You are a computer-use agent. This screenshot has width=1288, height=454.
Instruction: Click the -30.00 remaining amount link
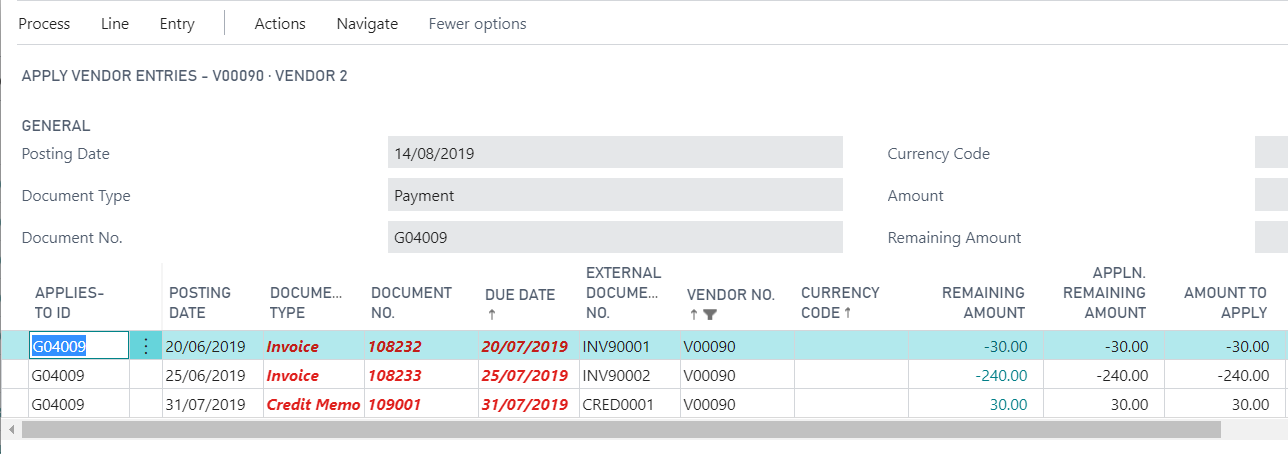[x=1005, y=347]
